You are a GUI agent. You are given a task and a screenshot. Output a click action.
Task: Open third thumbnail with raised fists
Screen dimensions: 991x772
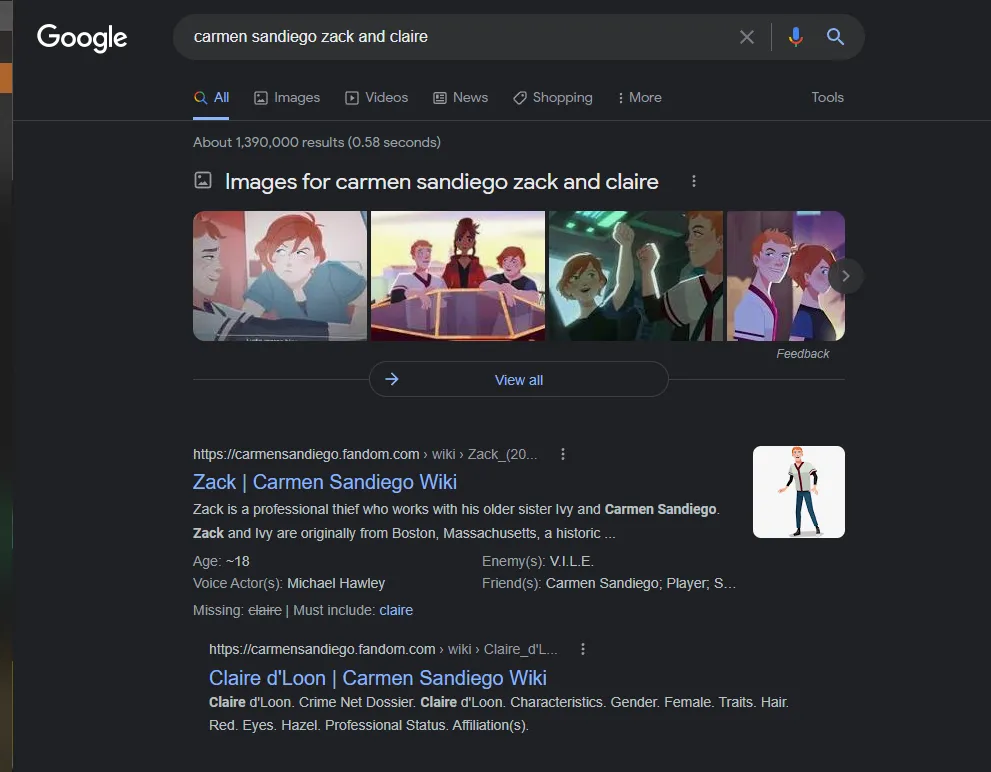tap(636, 276)
